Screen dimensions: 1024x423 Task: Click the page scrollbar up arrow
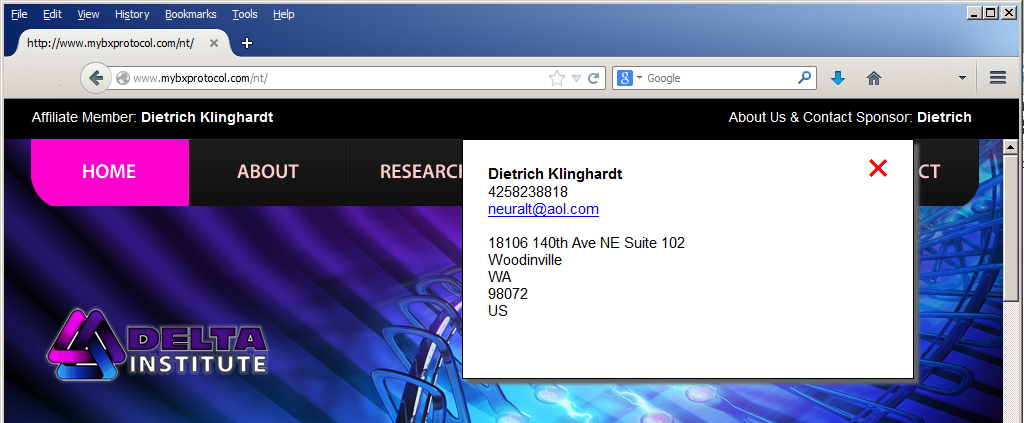[1010, 146]
